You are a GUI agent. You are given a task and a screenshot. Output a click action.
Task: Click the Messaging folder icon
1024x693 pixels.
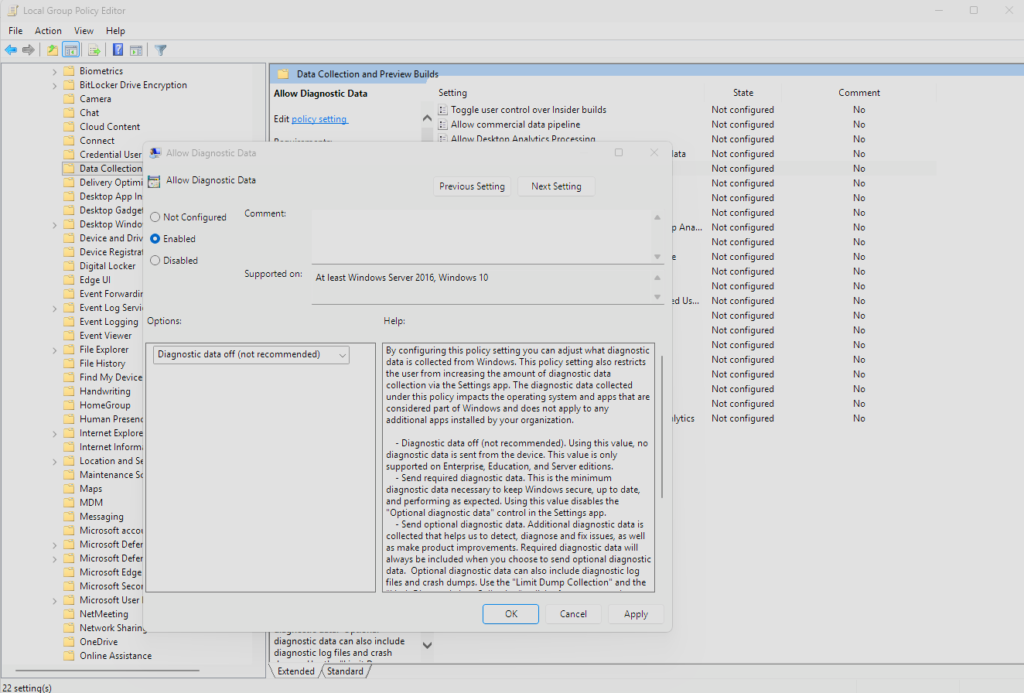(x=69, y=517)
